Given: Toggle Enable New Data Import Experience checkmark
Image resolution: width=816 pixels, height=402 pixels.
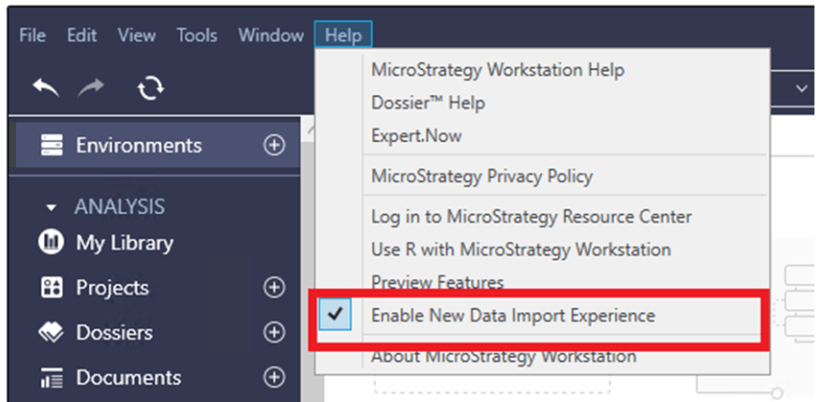Looking at the screenshot, I should (x=336, y=314).
